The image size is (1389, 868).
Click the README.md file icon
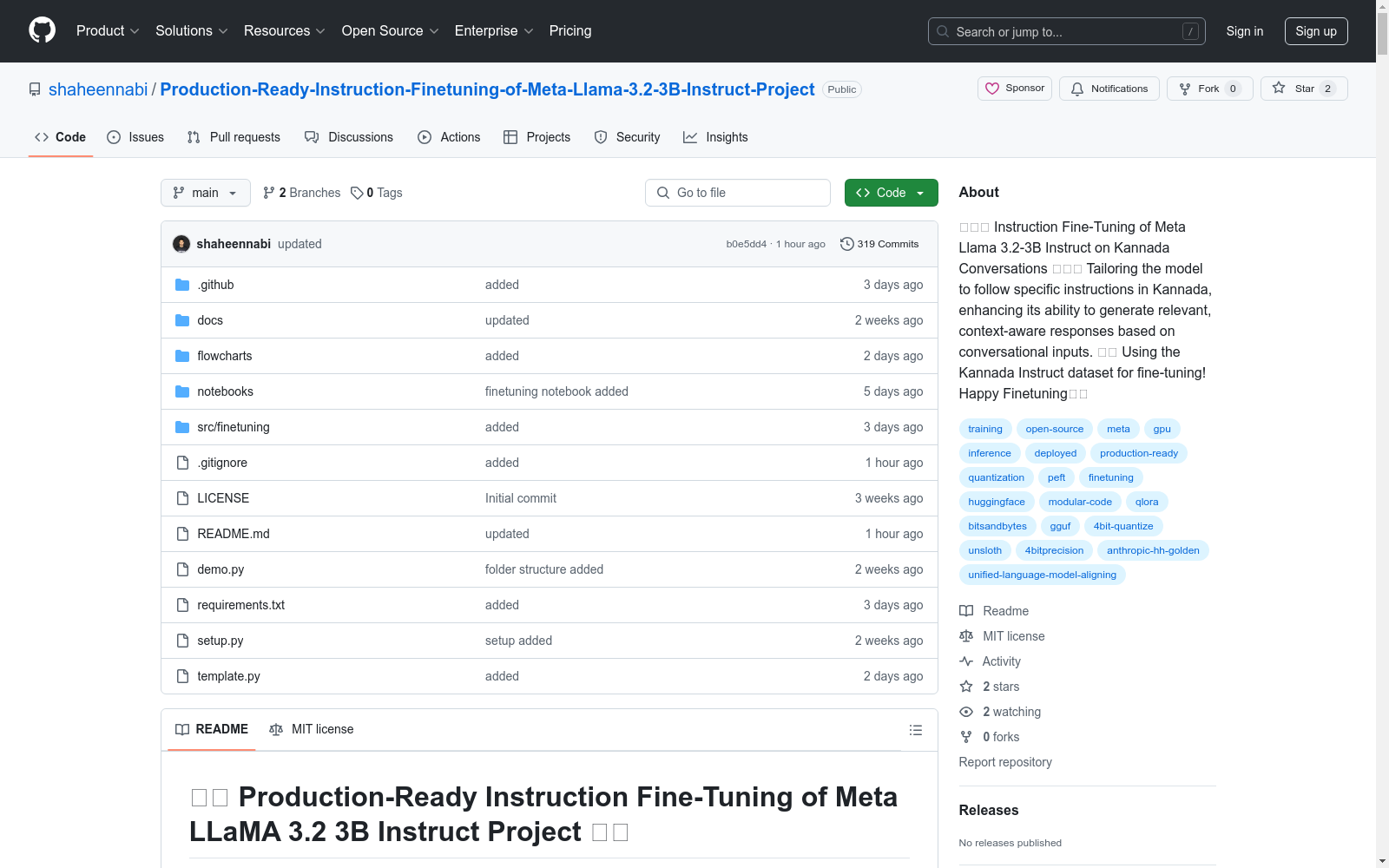pos(182,534)
